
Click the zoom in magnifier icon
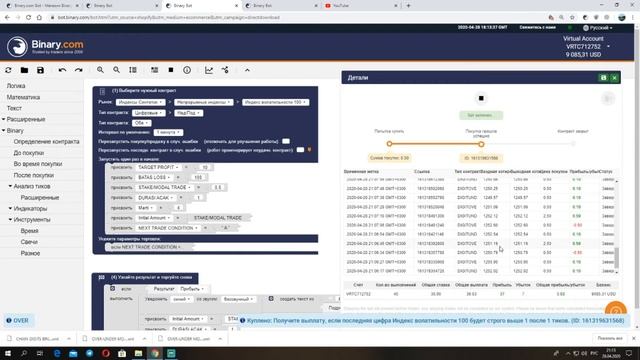point(100,70)
